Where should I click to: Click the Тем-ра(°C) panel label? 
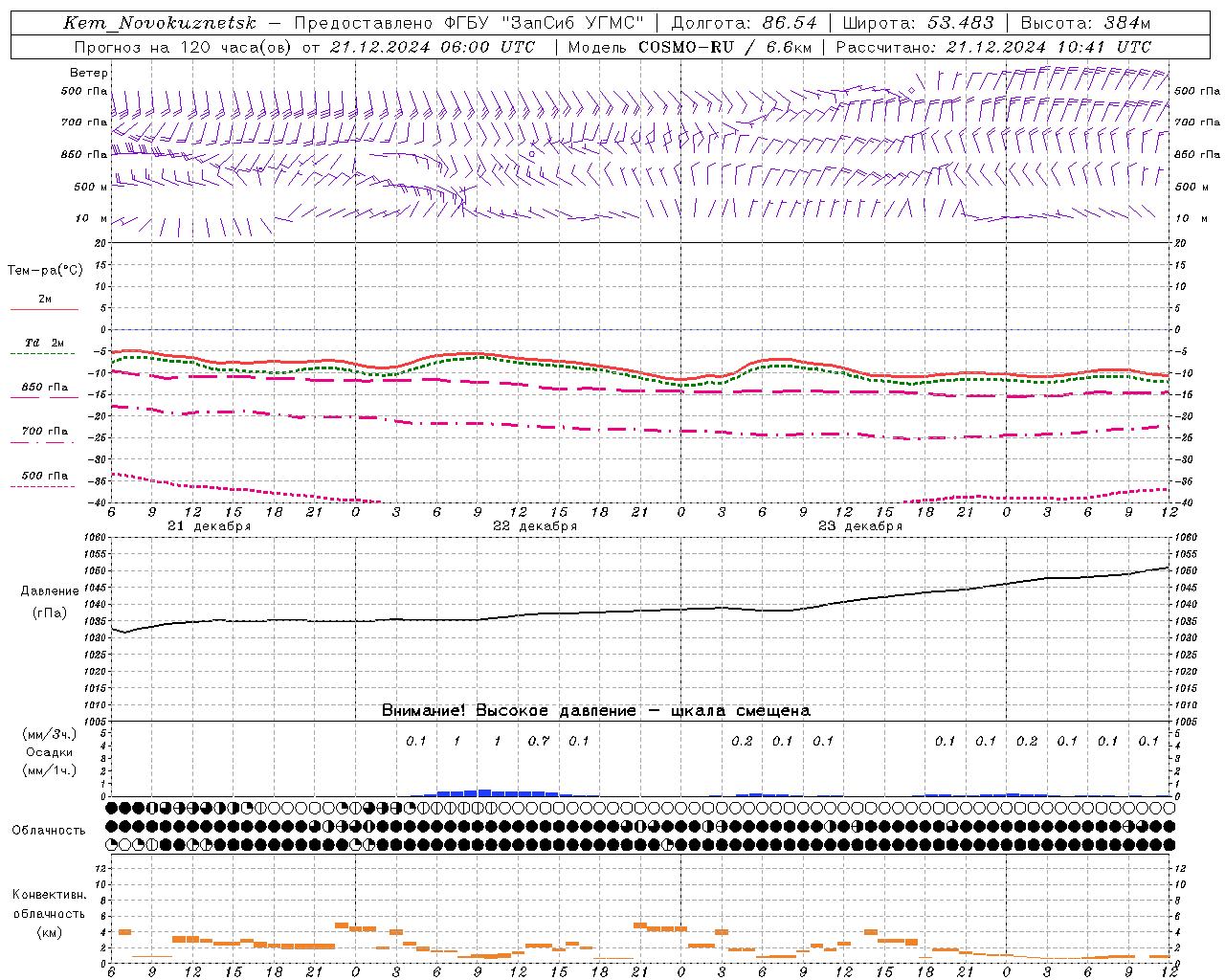pyautogui.click(x=45, y=271)
